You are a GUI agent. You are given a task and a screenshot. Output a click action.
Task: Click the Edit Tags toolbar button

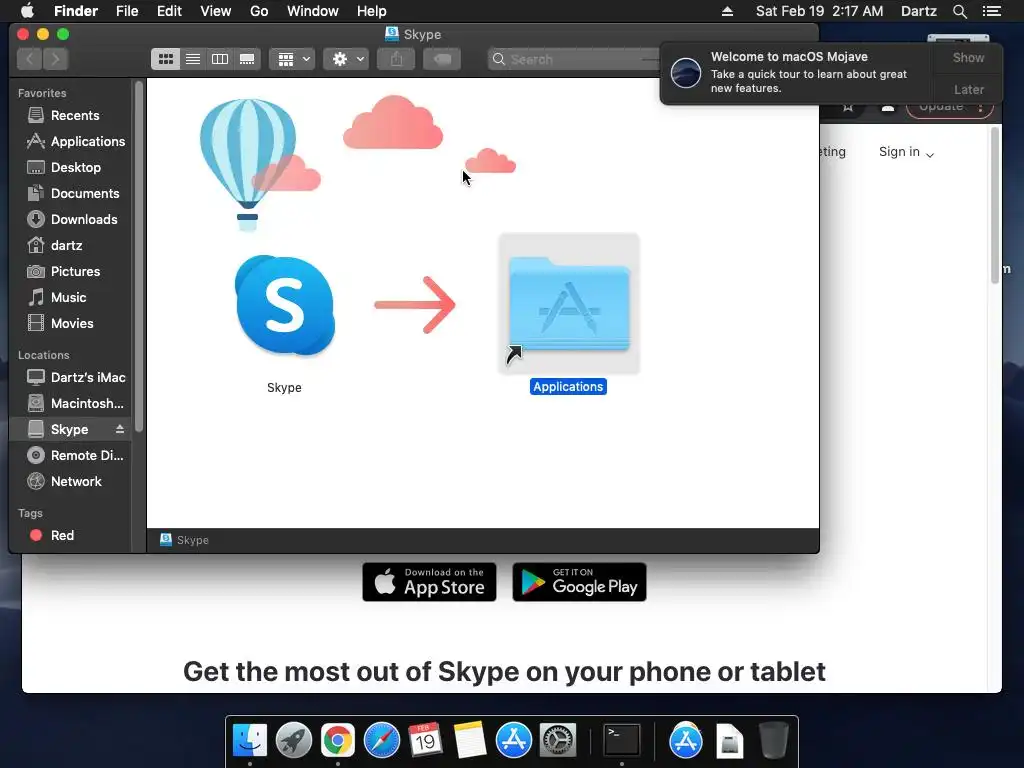pyautogui.click(x=442, y=59)
